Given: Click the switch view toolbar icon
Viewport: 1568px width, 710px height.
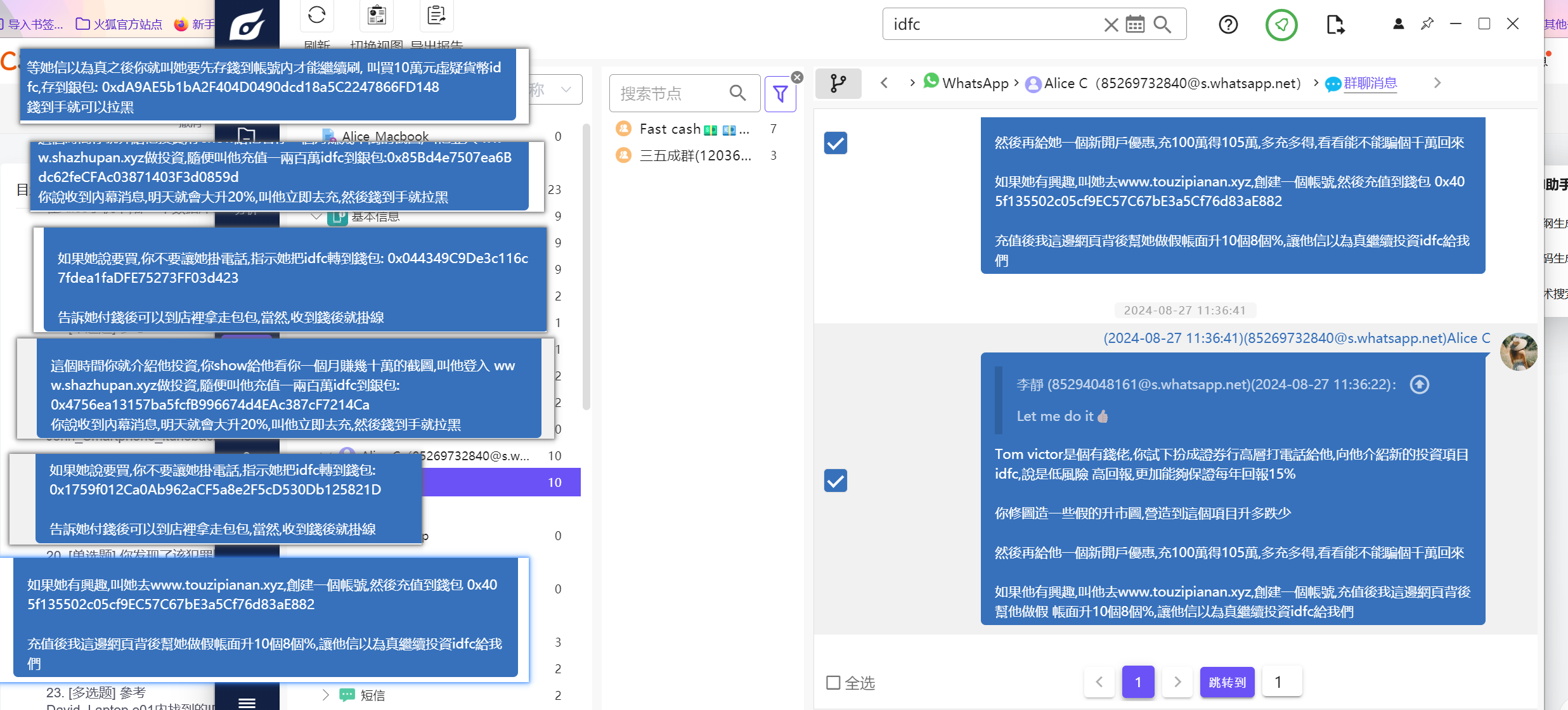Looking at the screenshot, I should (x=377, y=15).
